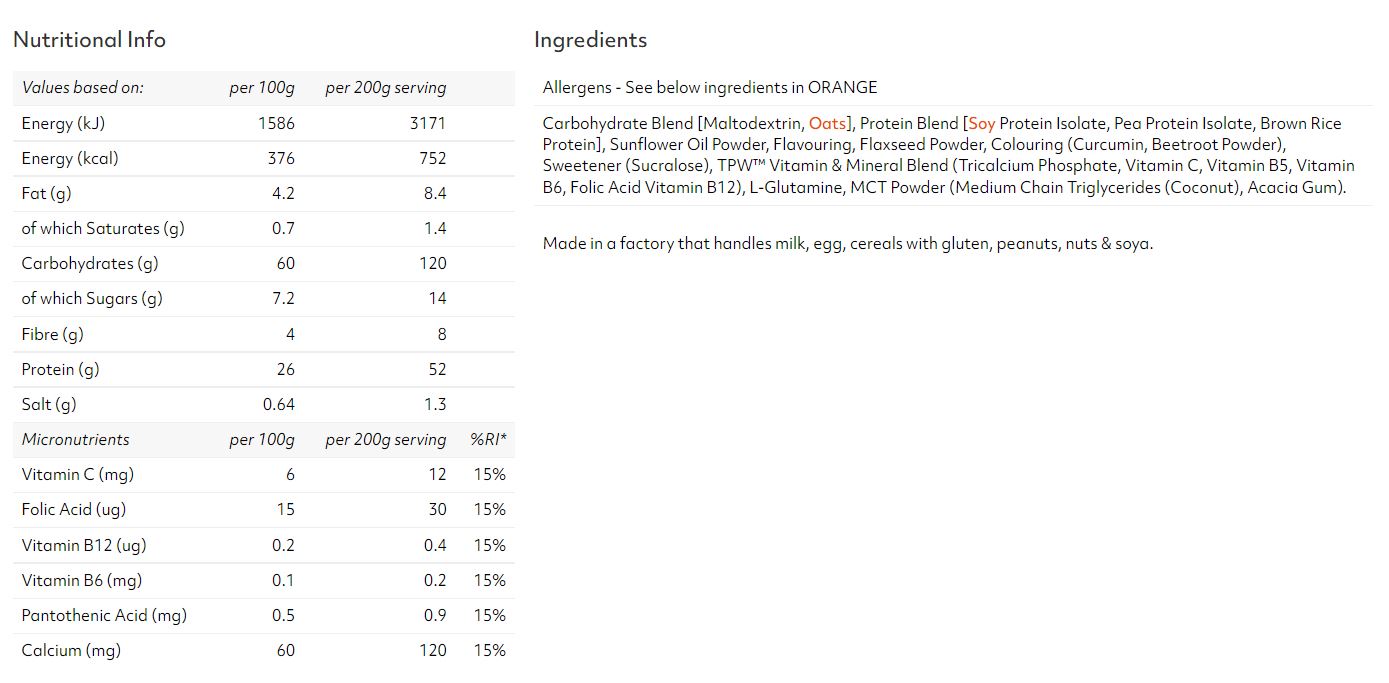Select the Energy (kJ) row label
Viewport: 1389px width, 683px height.
tap(63, 123)
